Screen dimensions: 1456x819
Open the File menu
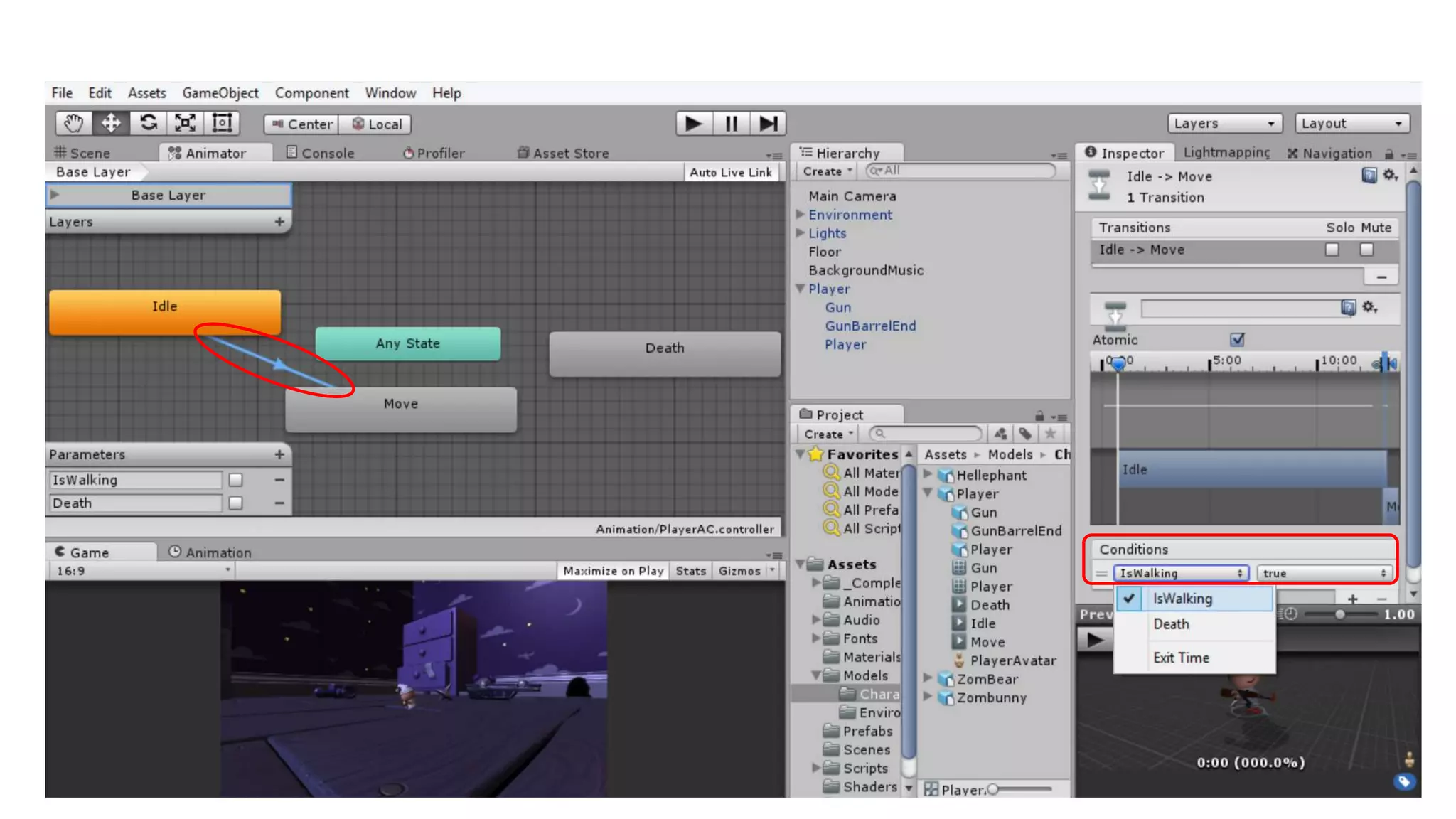pyautogui.click(x=62, y=92)
